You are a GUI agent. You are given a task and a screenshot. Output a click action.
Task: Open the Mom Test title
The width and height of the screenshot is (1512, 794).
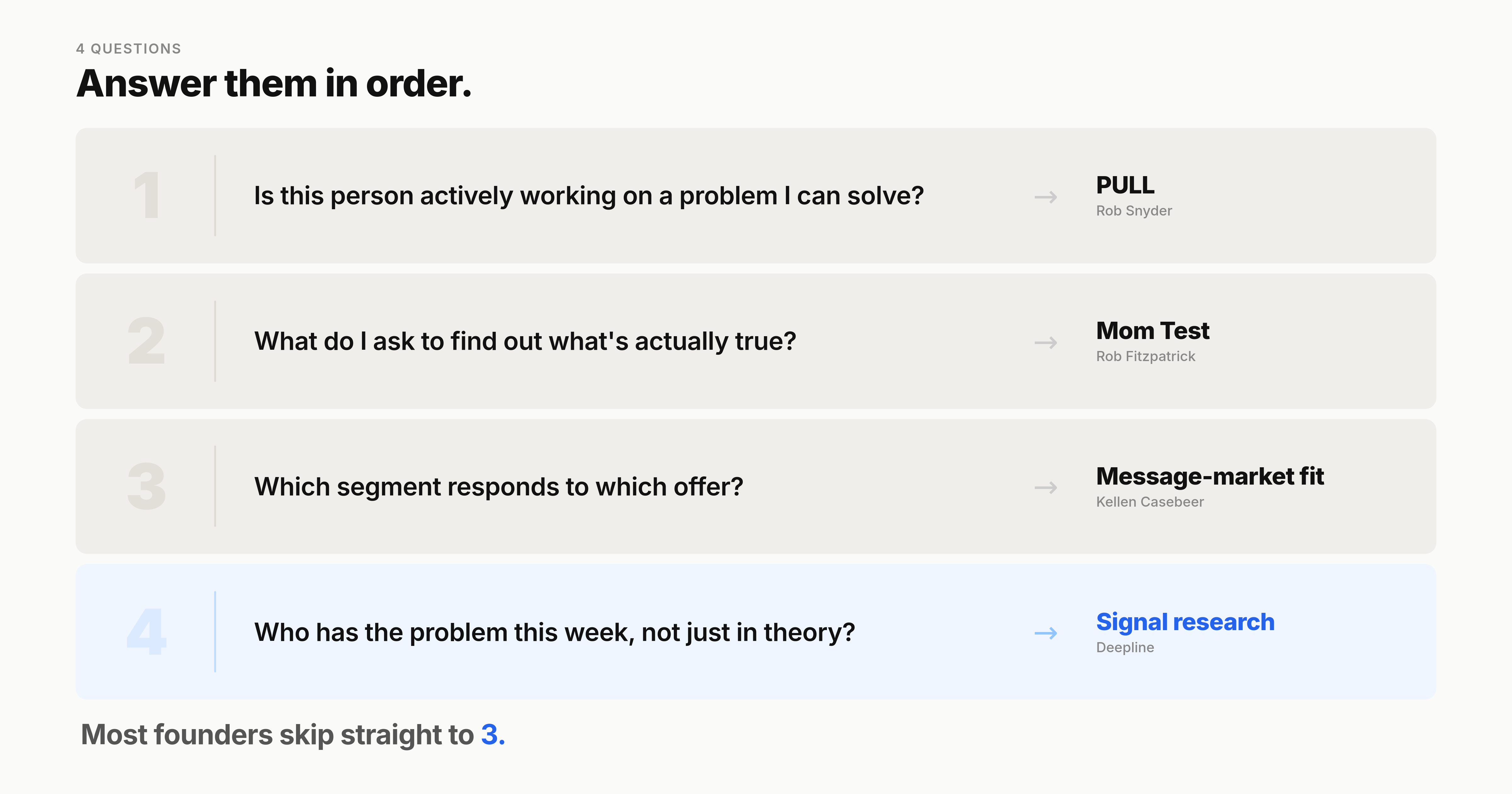(x=1153, y=331)
